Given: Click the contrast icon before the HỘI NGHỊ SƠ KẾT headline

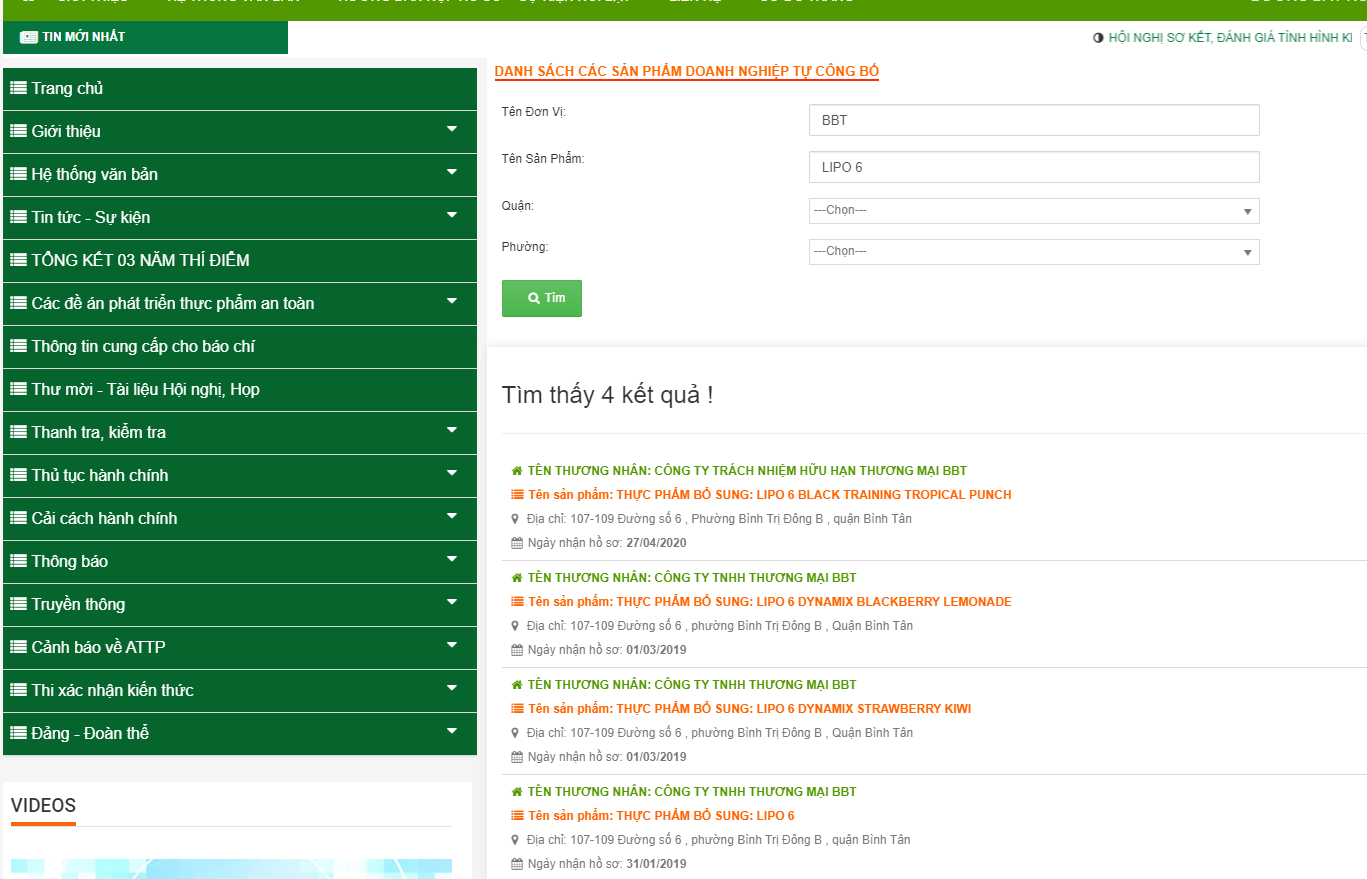Looking at the screenshot, I should 1098,37.
